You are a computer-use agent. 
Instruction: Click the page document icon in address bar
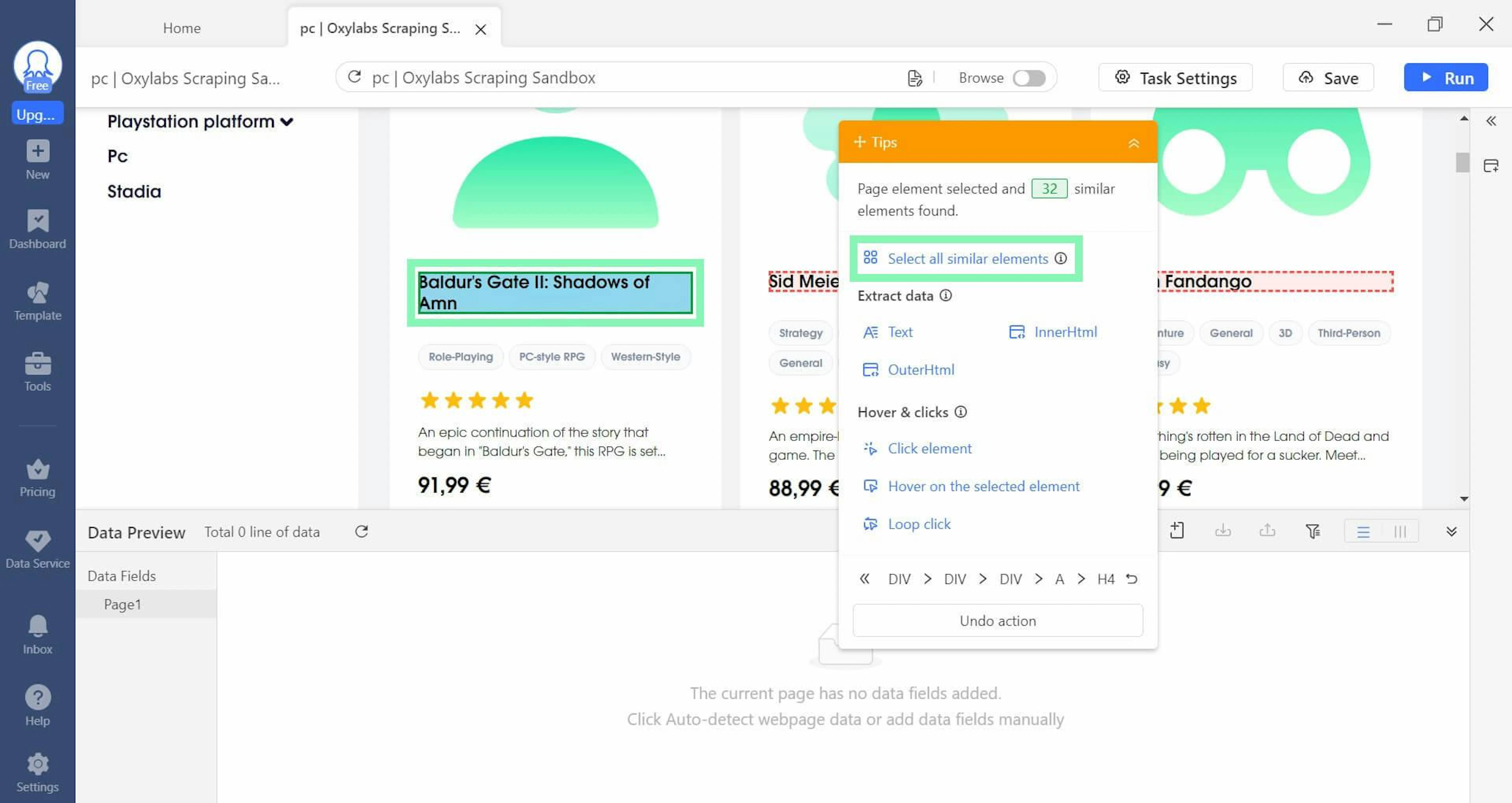914,78
